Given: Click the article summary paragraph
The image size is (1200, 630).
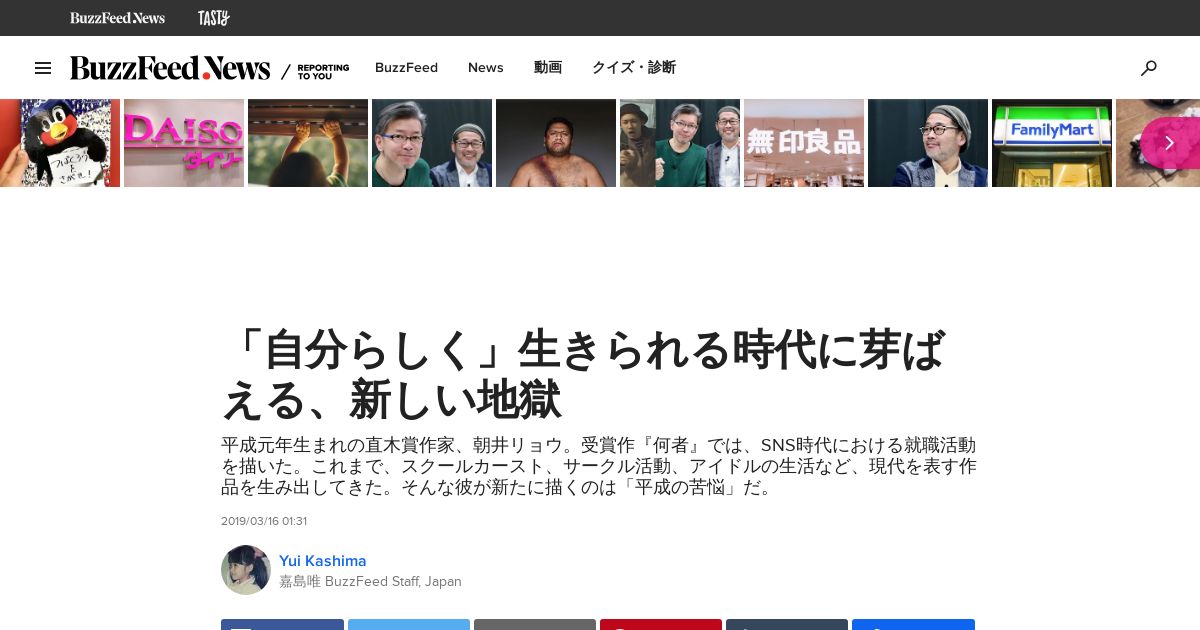Looking at the screenshot, I should click(x=599, y=467).
